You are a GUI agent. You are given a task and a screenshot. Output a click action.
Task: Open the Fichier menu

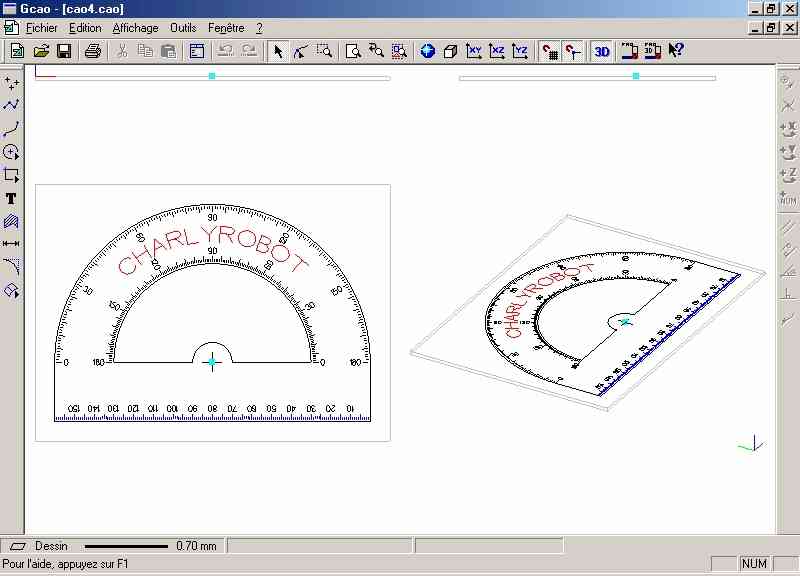42,28
